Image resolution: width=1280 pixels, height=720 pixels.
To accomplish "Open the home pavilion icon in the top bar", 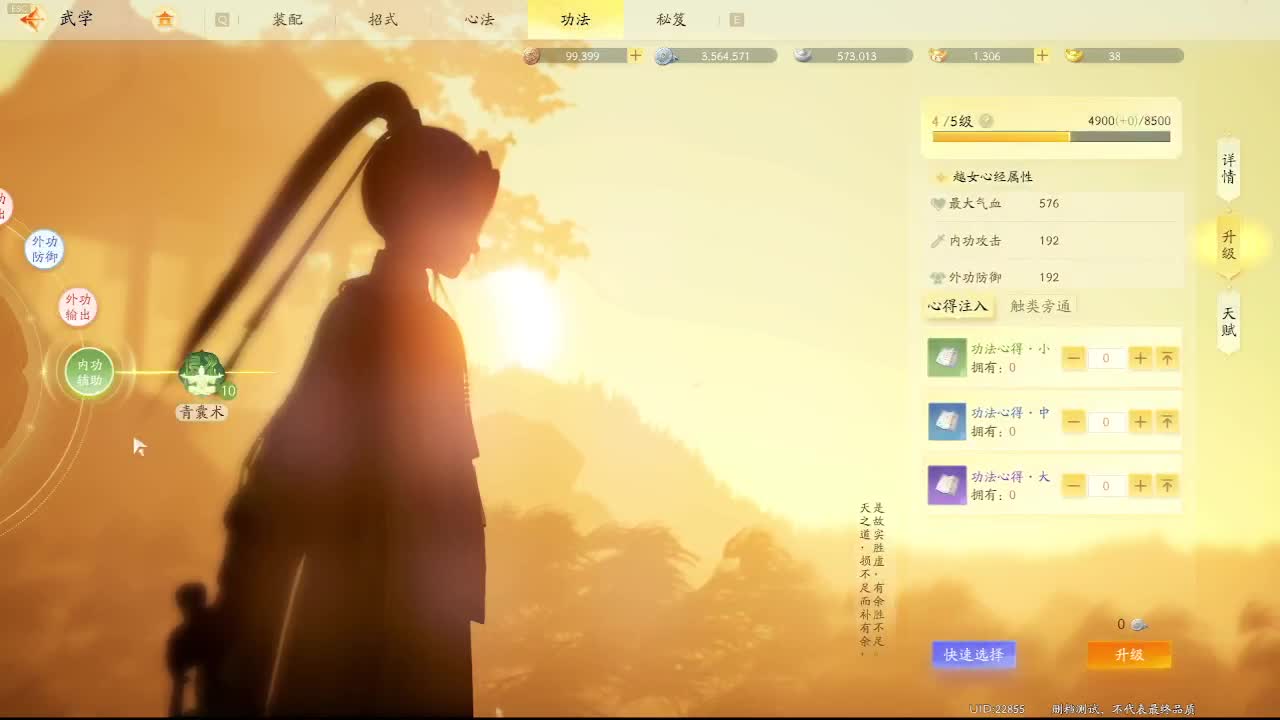I will tap(164, 19).
